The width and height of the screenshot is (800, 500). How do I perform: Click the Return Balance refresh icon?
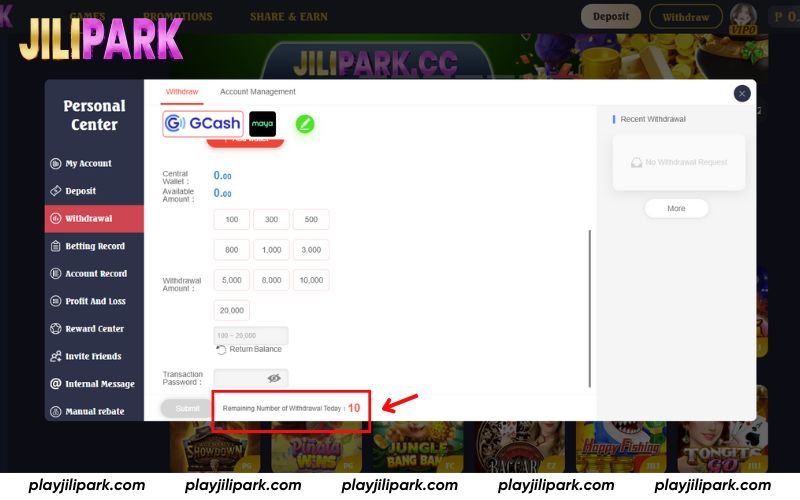pyautogui.click(x=221, y=349)
